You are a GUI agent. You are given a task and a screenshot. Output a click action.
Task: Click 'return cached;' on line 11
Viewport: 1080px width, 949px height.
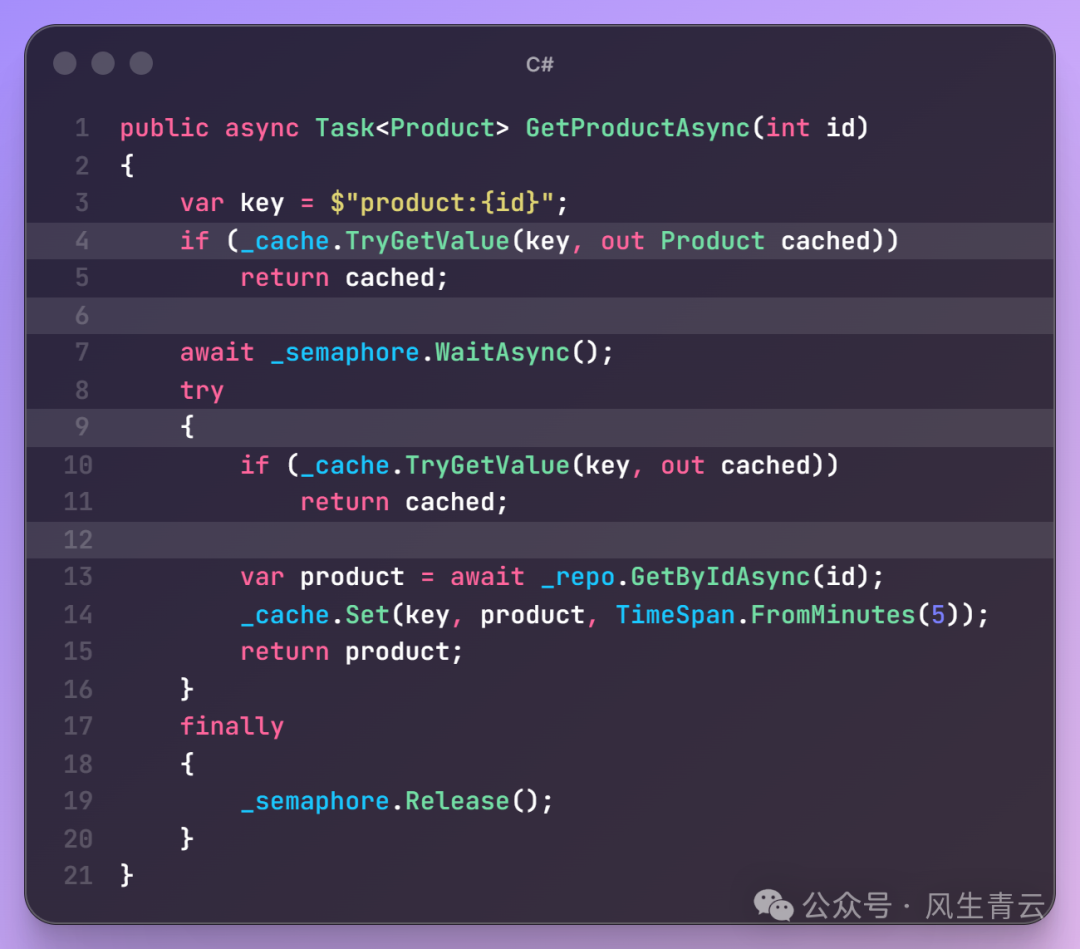pos(404,503)
